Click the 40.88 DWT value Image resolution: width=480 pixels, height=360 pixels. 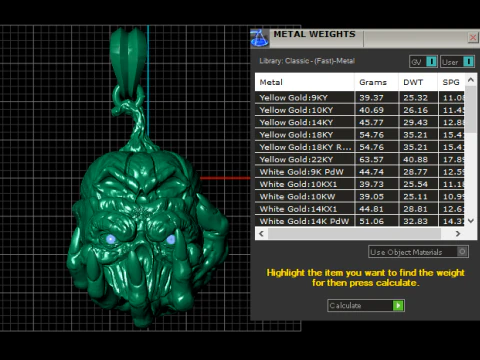[x=415, y=160]
